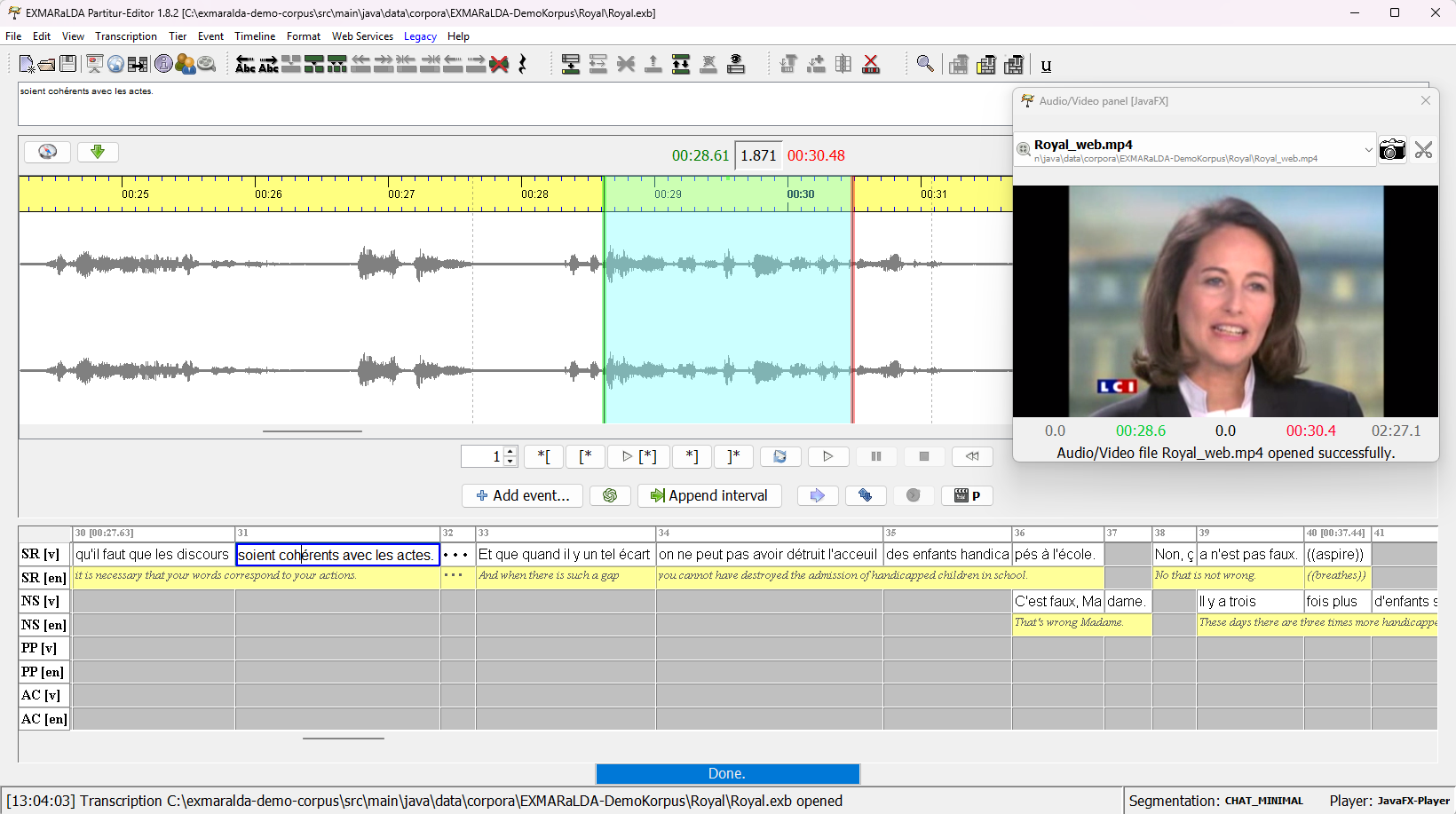The width and height of the screenshot is (1456, 814).
Task: Expand the Royal_web.mp4 media file dropdown
Action: coord(1368,150)
